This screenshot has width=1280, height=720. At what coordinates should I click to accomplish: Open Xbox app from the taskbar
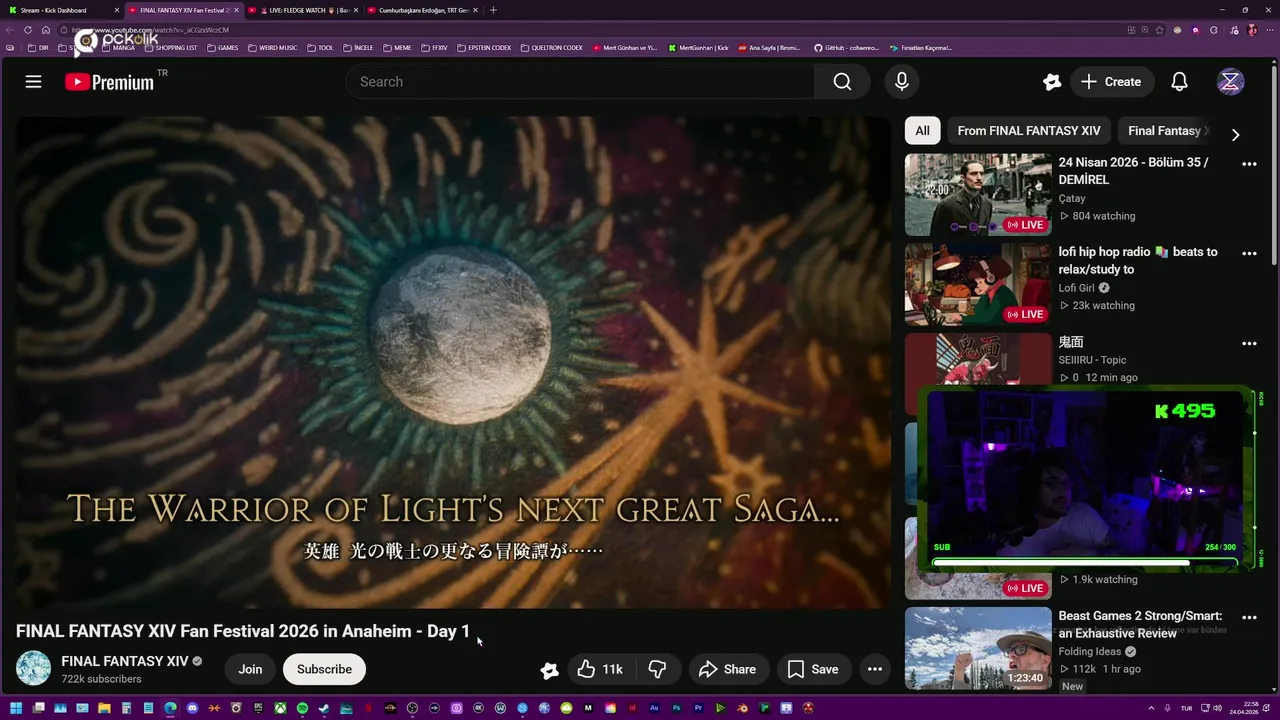coord(281,708)
